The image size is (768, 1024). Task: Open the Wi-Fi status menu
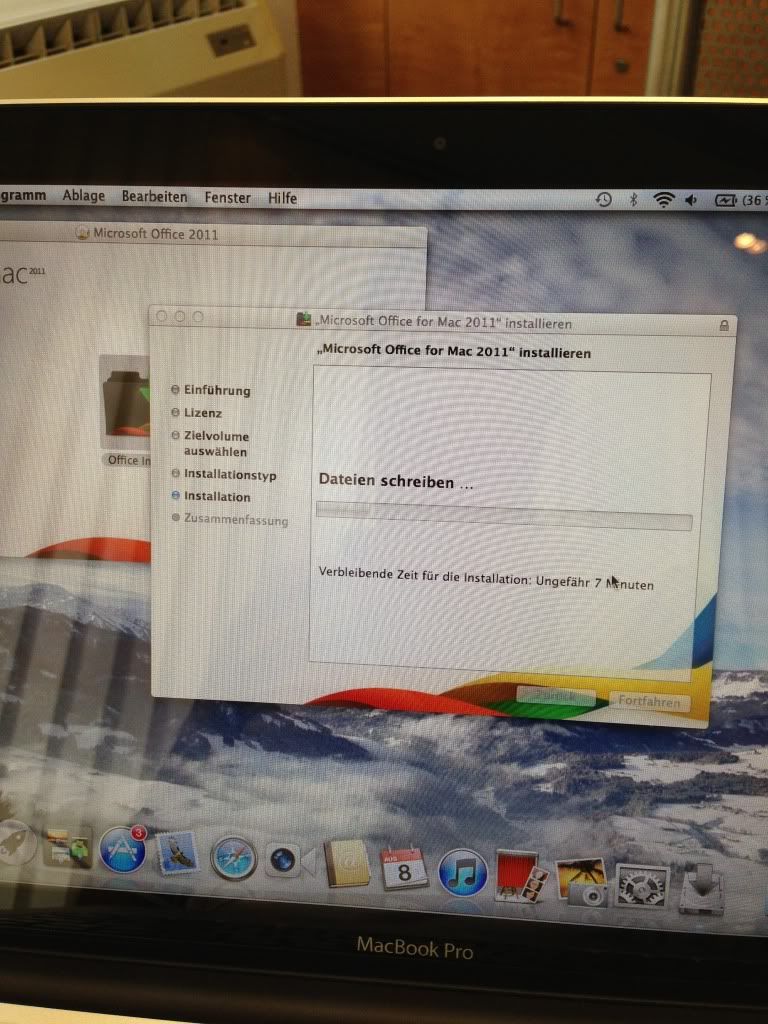click(x=664, y=200)
